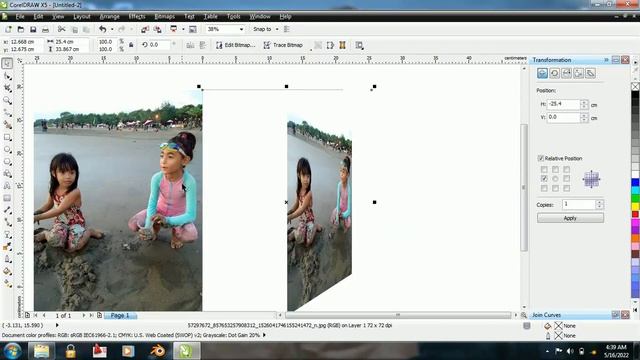The height and width of the screenshot is (360, 640).
Task: Open the Effects menu
Action: click(x=137, y=16)
